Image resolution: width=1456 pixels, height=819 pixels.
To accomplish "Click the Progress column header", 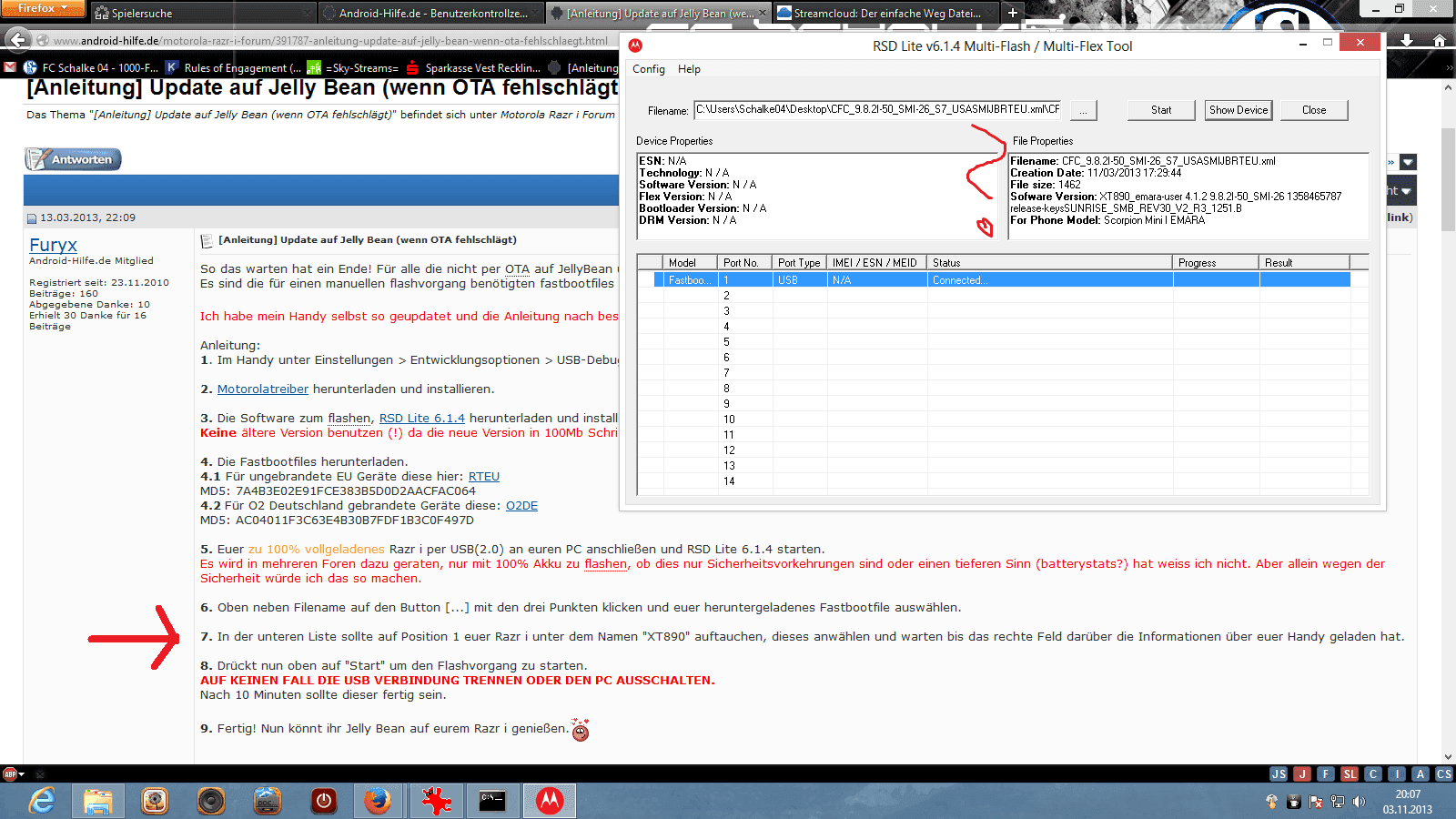I will tap(1216, 262).
